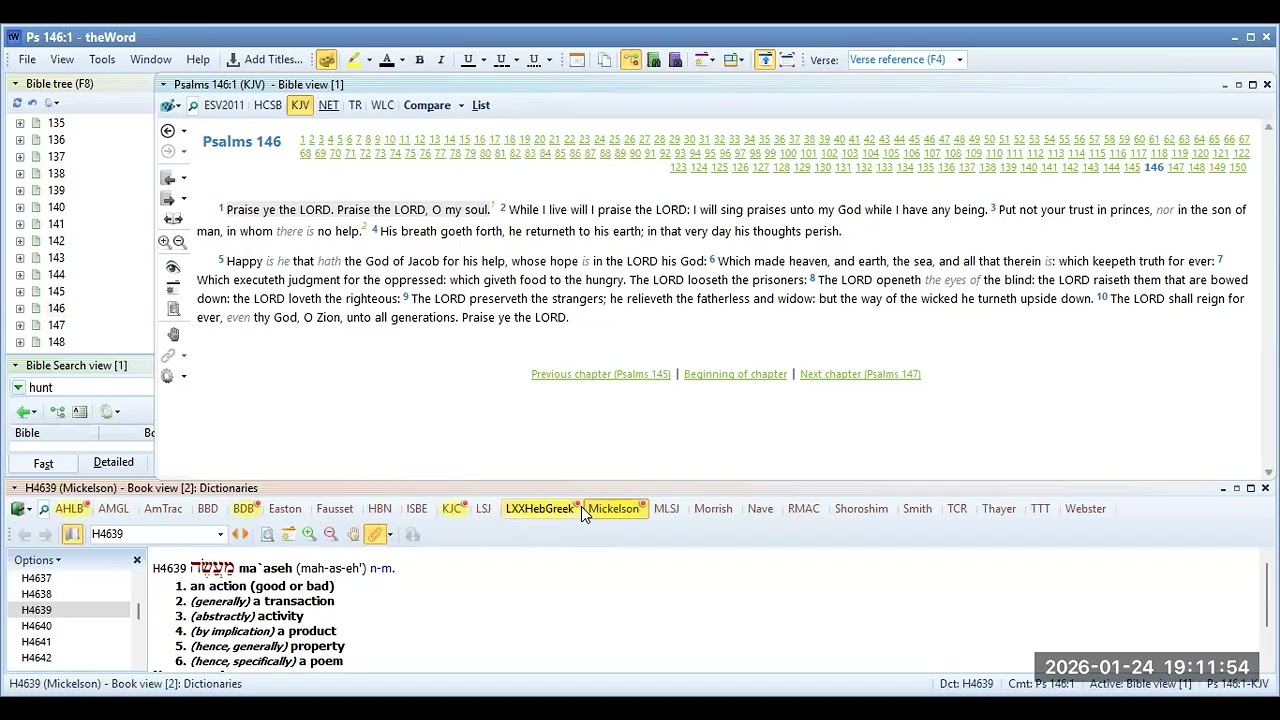Toggle the stay-on-top arrow icon

(x=765, y=60)
